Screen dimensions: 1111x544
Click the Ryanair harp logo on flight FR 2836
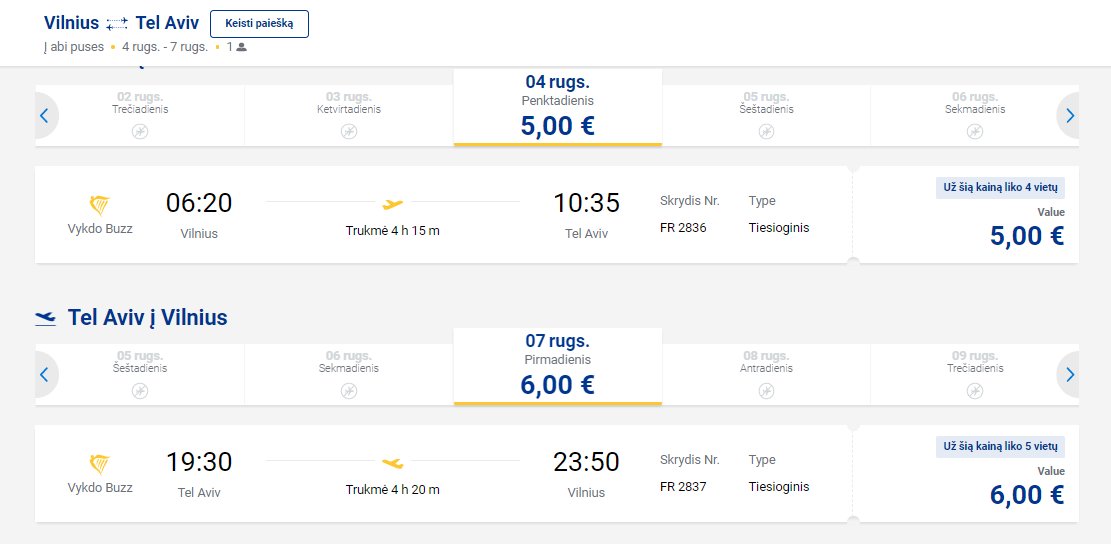(x=100, y=205)
